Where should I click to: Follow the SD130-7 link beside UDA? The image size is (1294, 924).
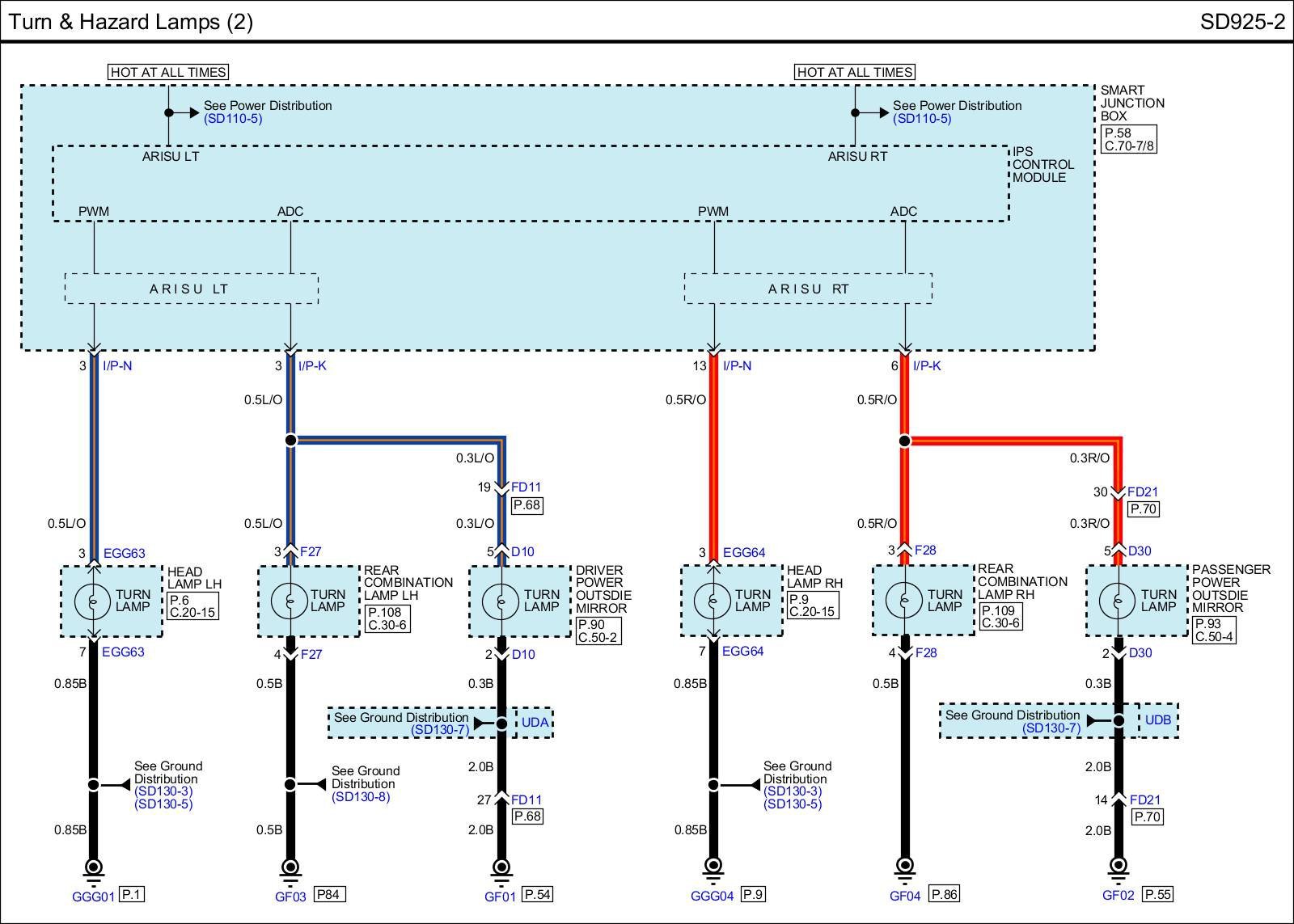440,730
